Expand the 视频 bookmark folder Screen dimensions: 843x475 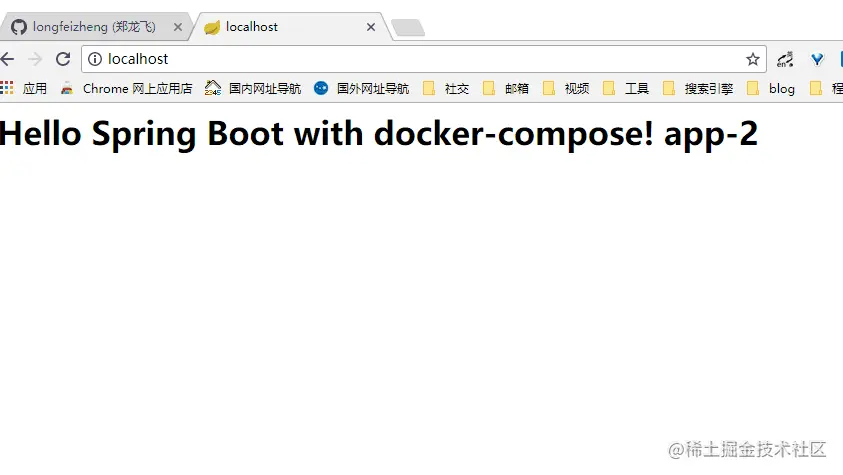(566, 88)
